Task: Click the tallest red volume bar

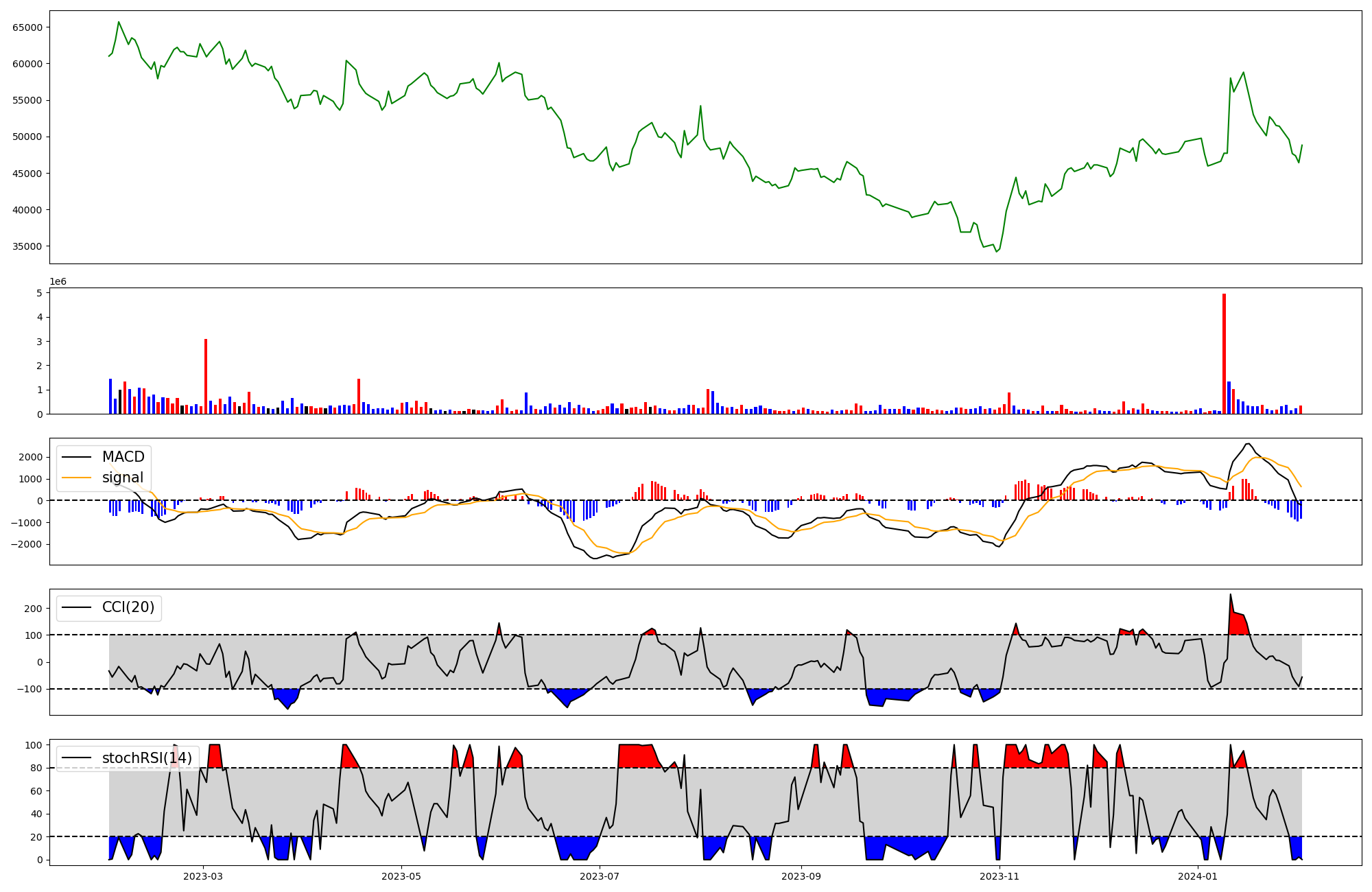Action: coord(1224,353)
